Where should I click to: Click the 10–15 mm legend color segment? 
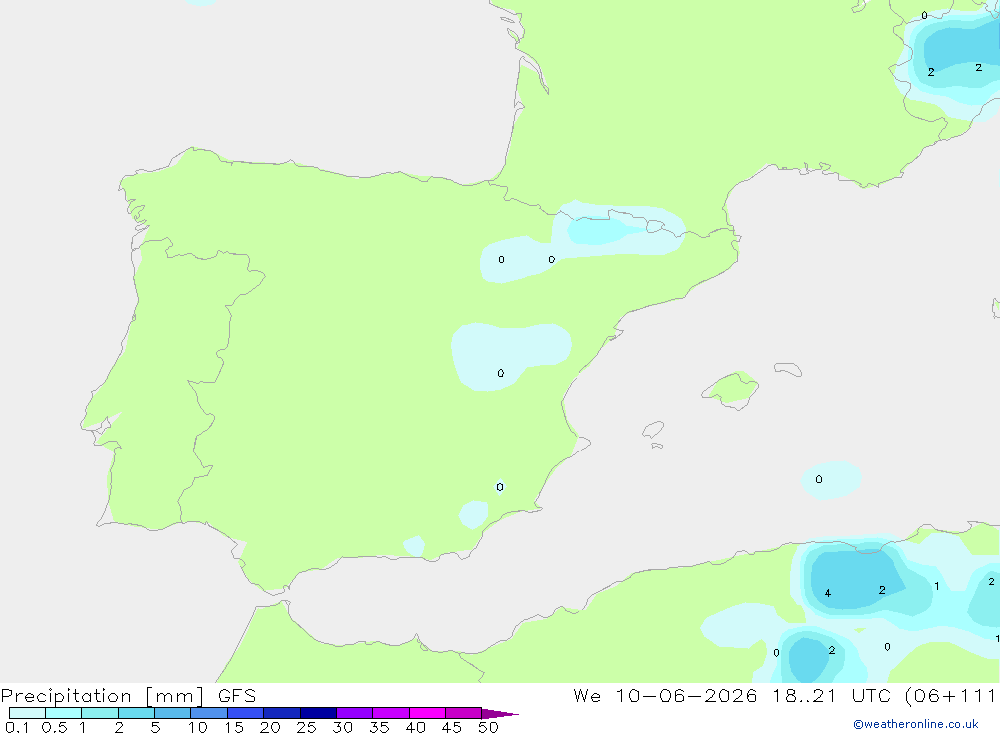pos(209,713)
